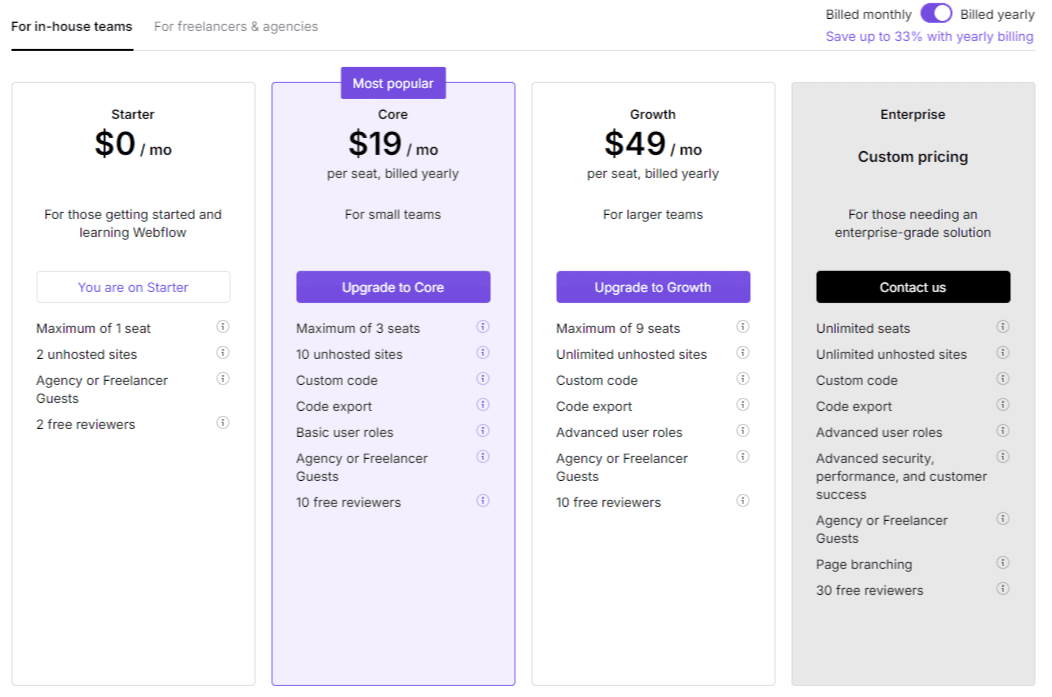1052x697 pixels.
Task: Click the Billed monthly label
Action: [x=868, y=14]
